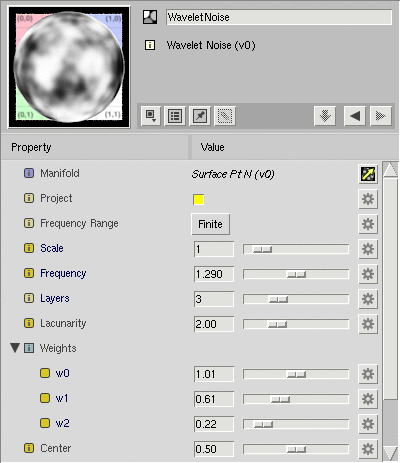400x463 pixels.
Task: Click the pin icon in the toolbar
Action: click(200, 116)
